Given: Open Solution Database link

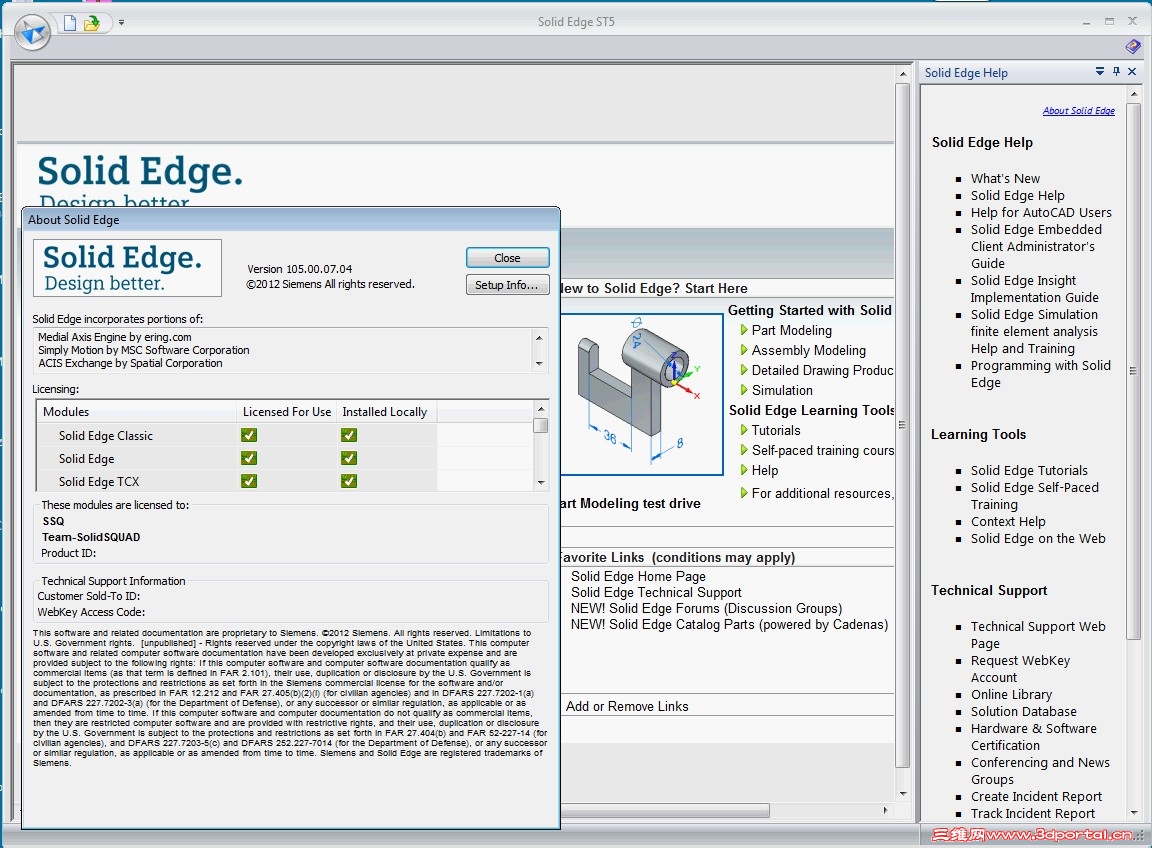Looking at the screenshot, I should click(x=1023, y=711).
